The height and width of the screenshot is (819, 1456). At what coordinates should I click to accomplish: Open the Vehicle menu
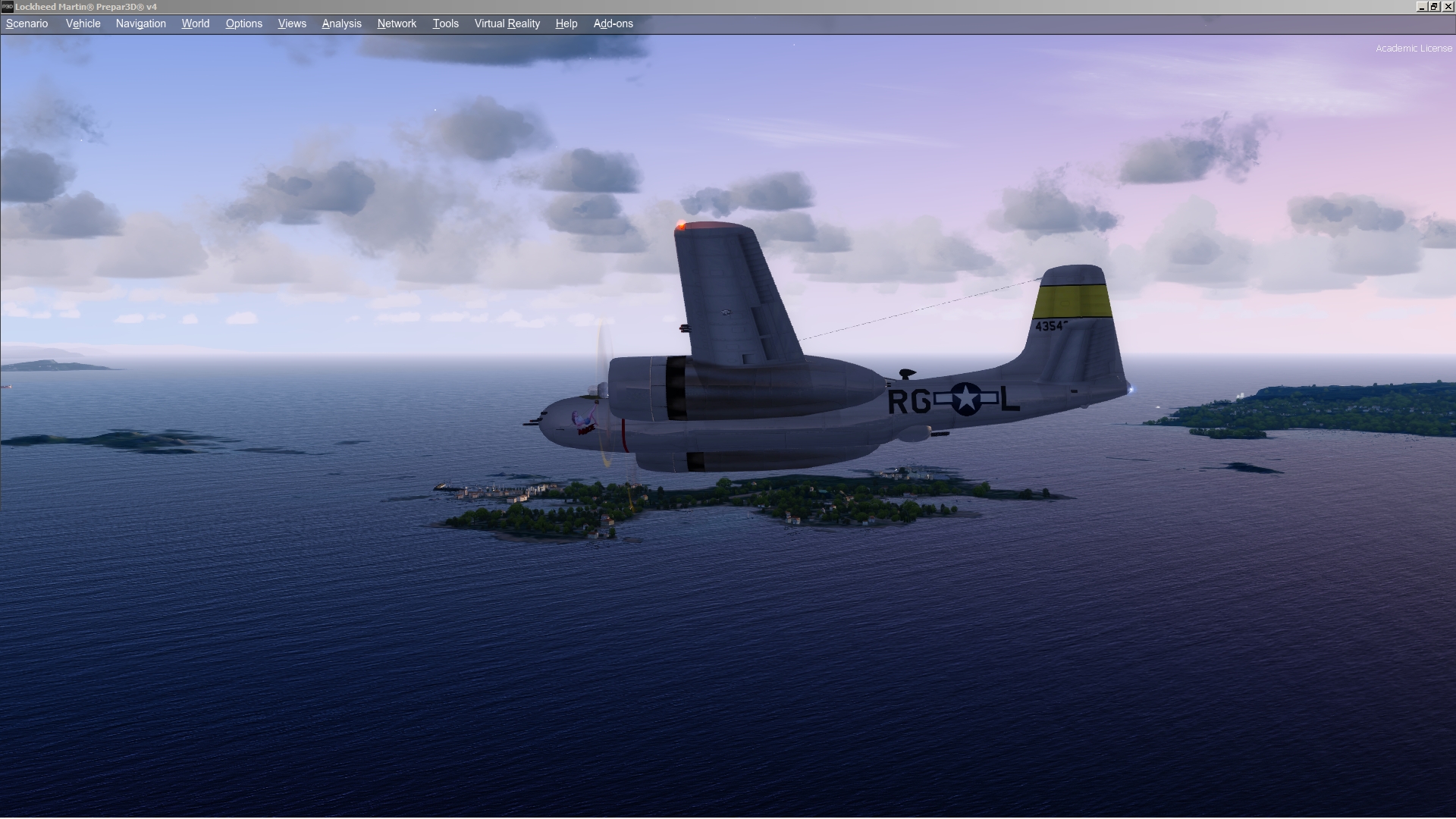point(83,24)
